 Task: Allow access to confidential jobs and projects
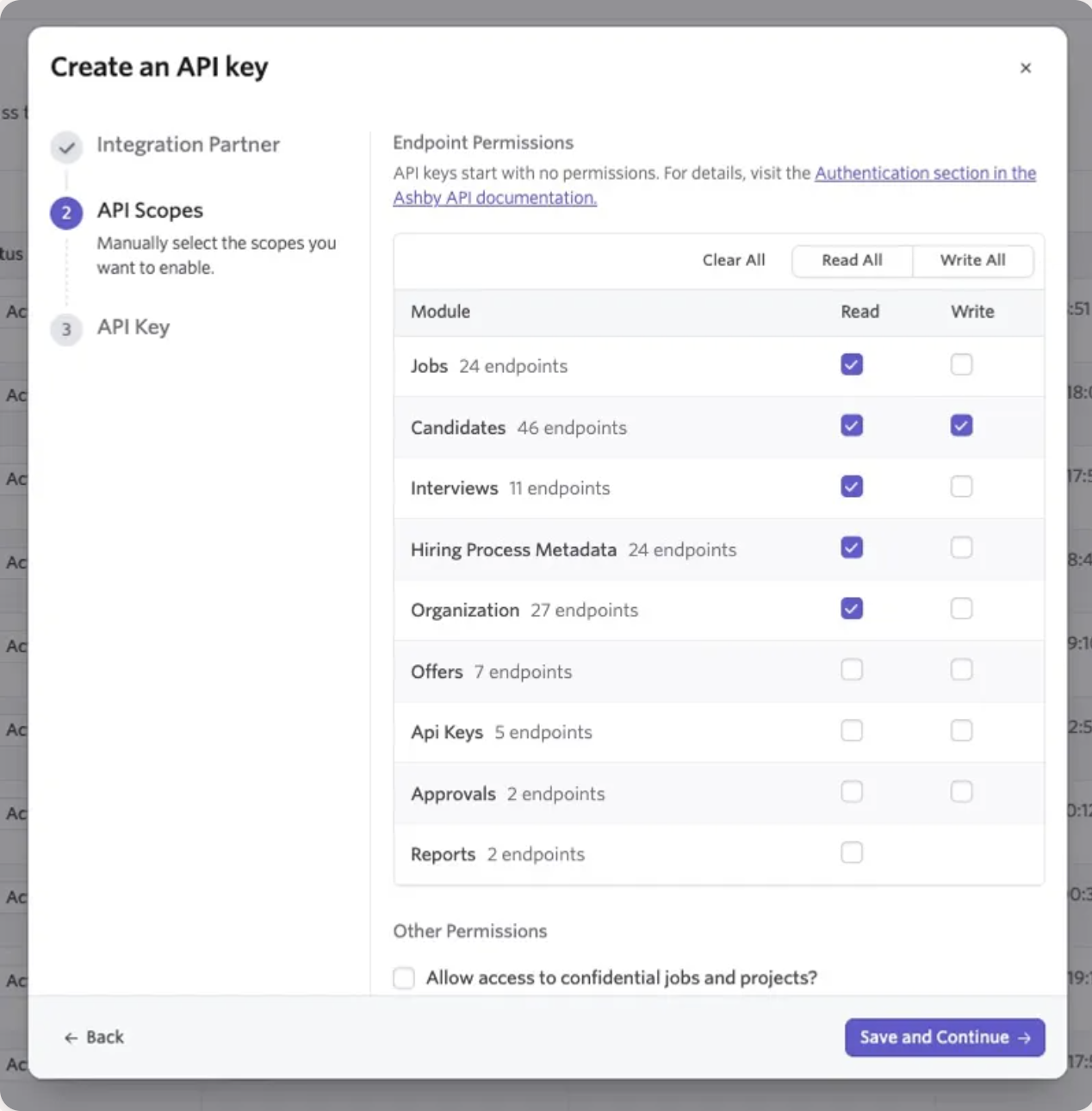click(x=404, y=978)
